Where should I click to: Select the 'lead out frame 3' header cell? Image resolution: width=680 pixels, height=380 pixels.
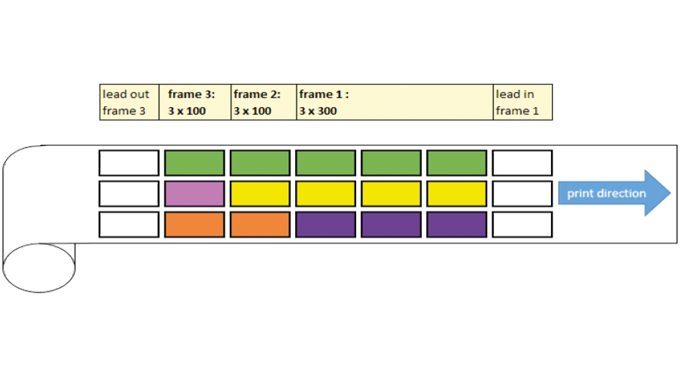click(x=129, y=102)
